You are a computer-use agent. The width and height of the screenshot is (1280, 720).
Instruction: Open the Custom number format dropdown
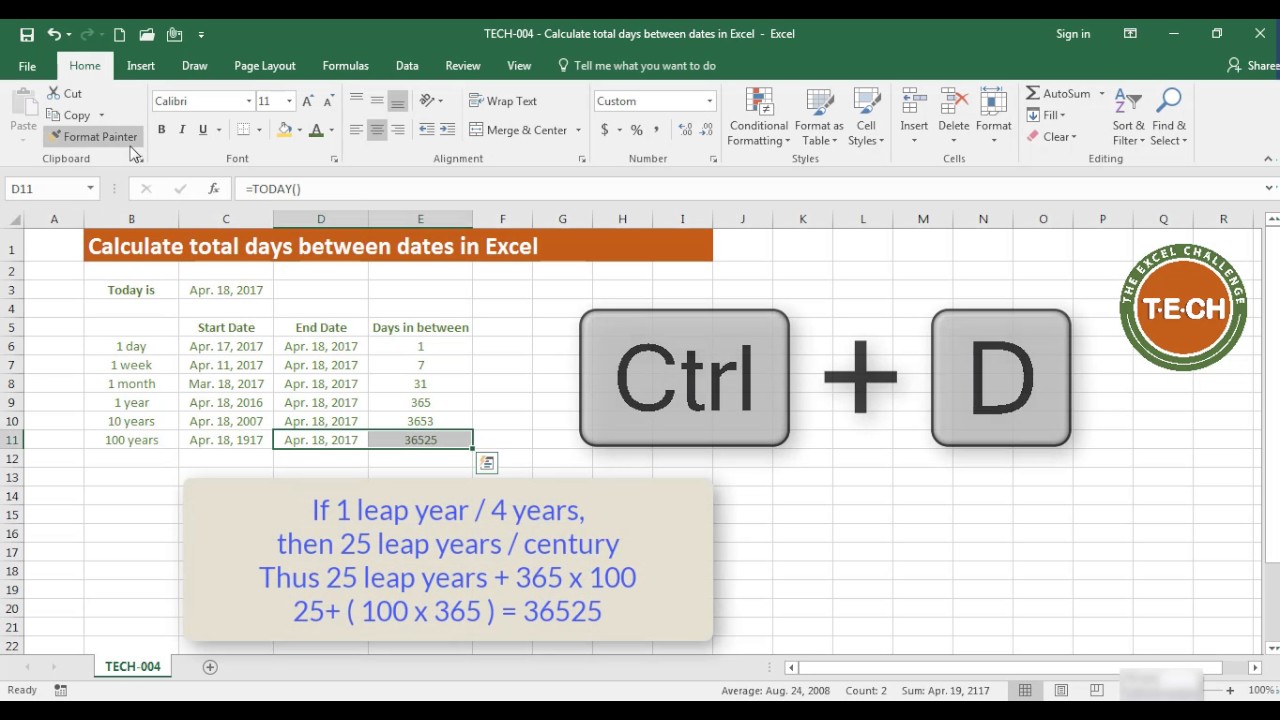pos(709,101)
